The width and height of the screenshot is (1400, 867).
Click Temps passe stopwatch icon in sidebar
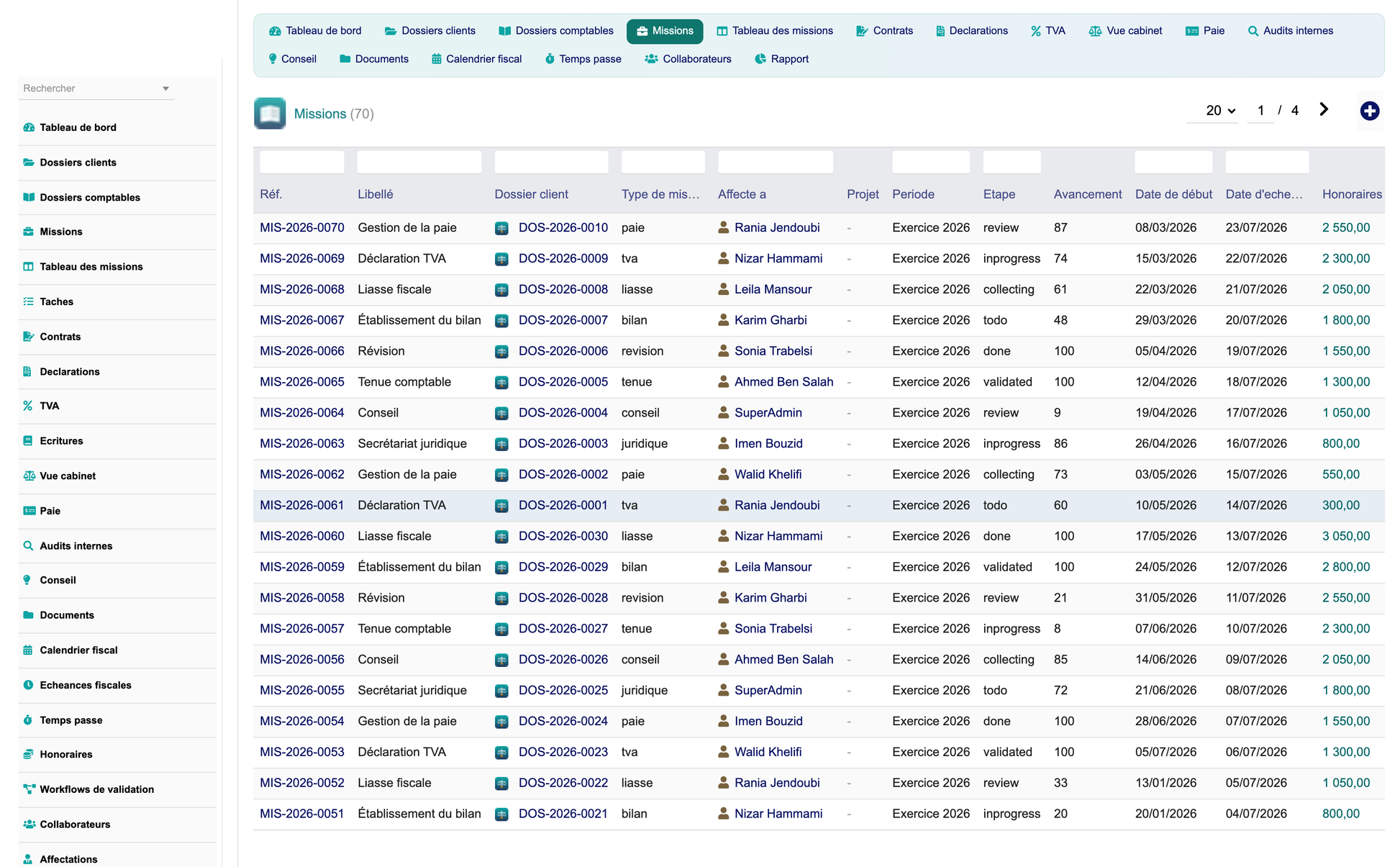pos(28,720)
